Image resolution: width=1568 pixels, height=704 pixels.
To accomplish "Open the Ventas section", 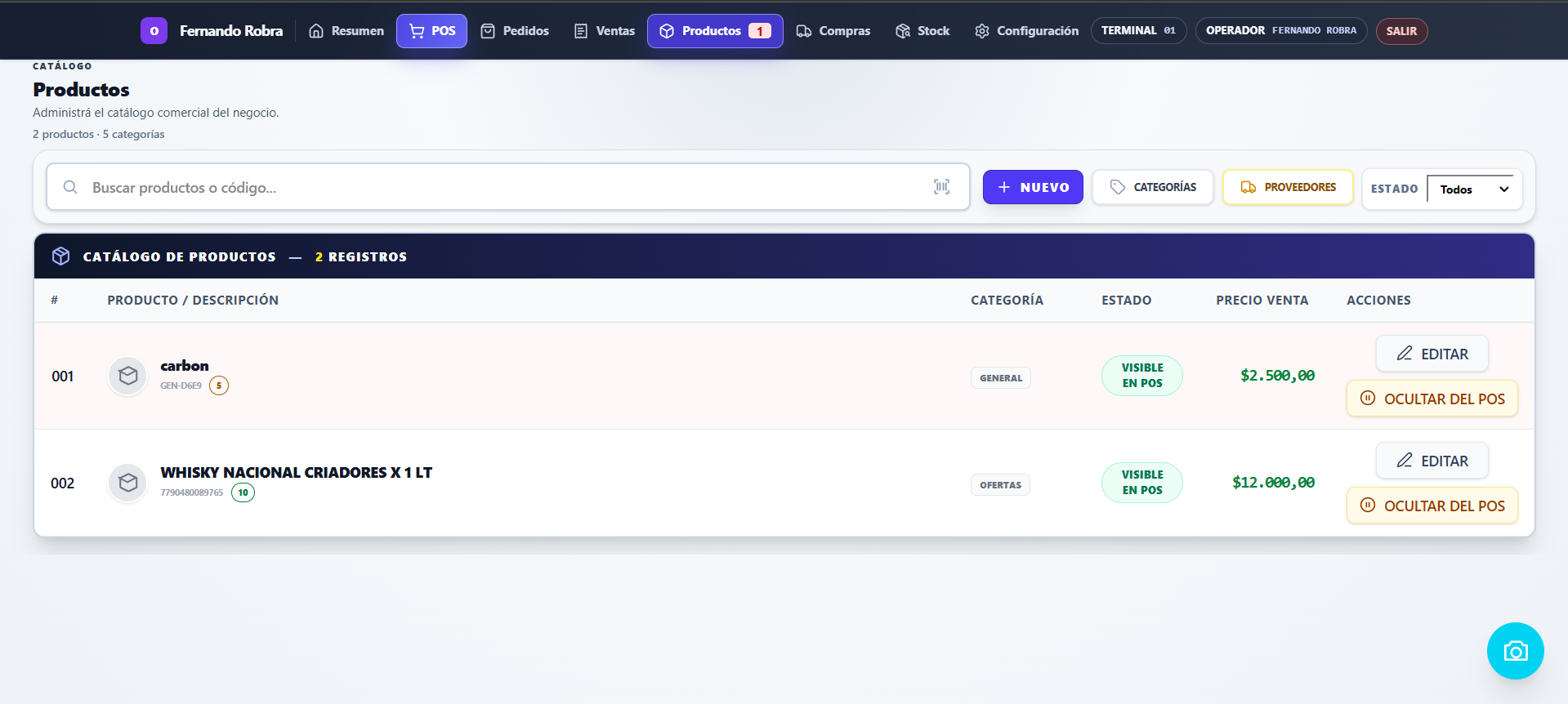I will click(605, 31).
